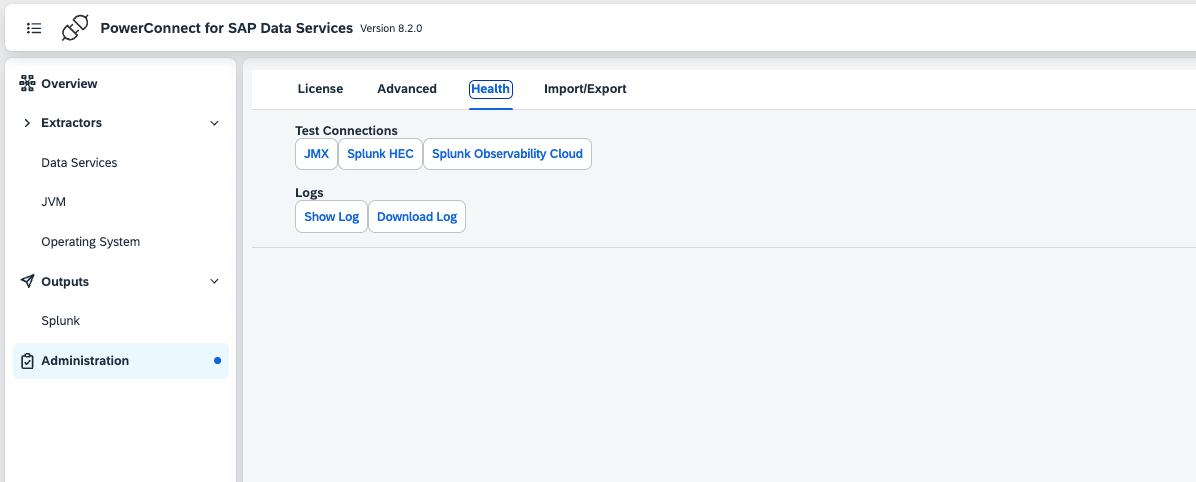The height and width of the screenshot is (482, 1196).
Task: Click the Download Log button
Action: click(417, 217)
